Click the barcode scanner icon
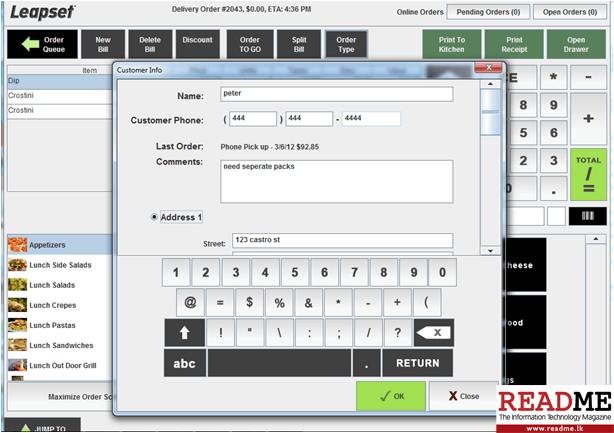The width and height of the screenshot is (614, 433). point(588,216)
